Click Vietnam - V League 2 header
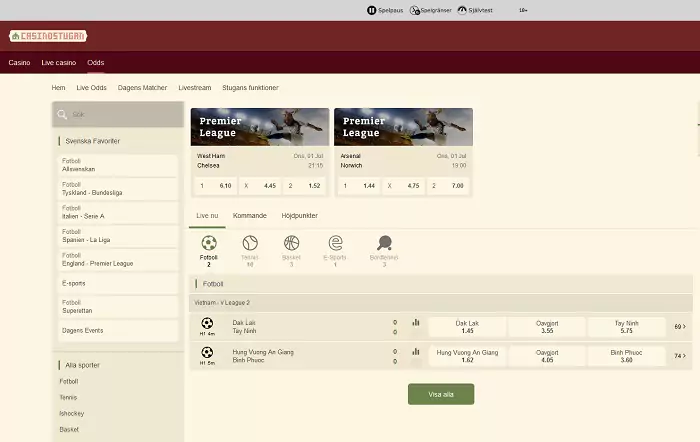Image resolution: width=700 pixels, height=442 pixels. coord(441,303)
